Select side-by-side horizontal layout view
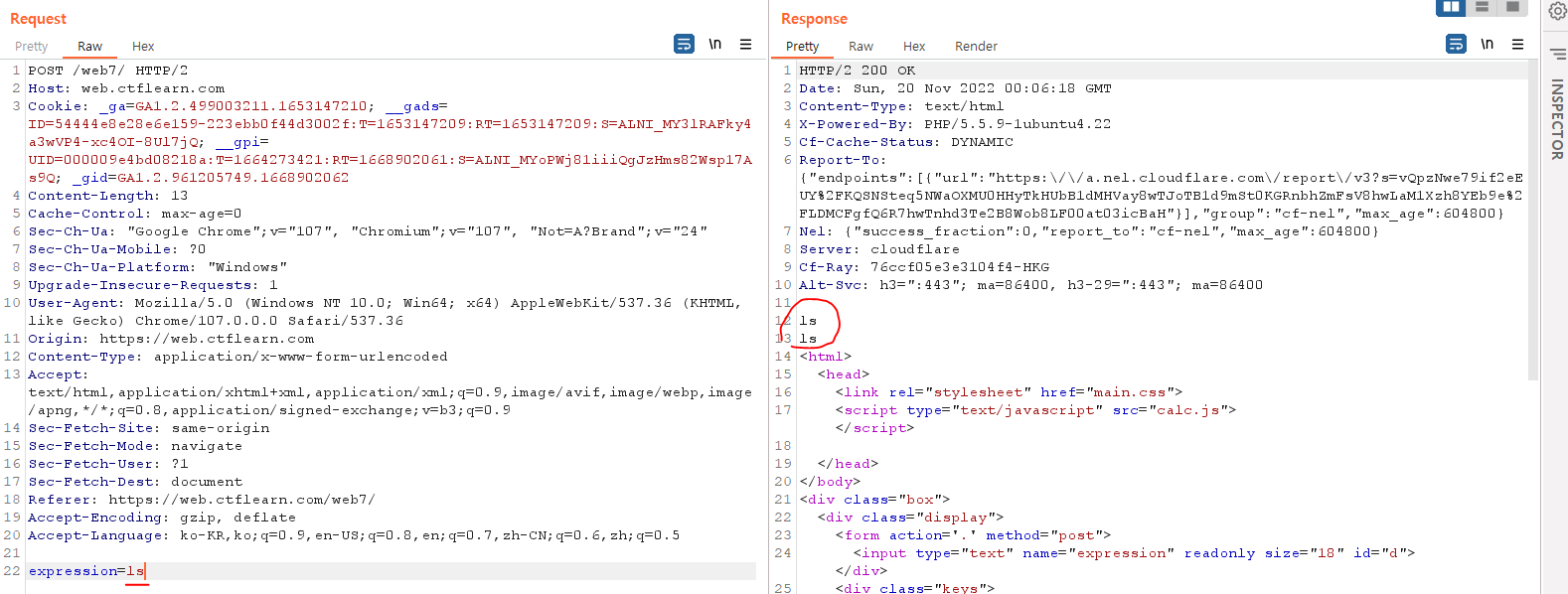 [1451, 7]
